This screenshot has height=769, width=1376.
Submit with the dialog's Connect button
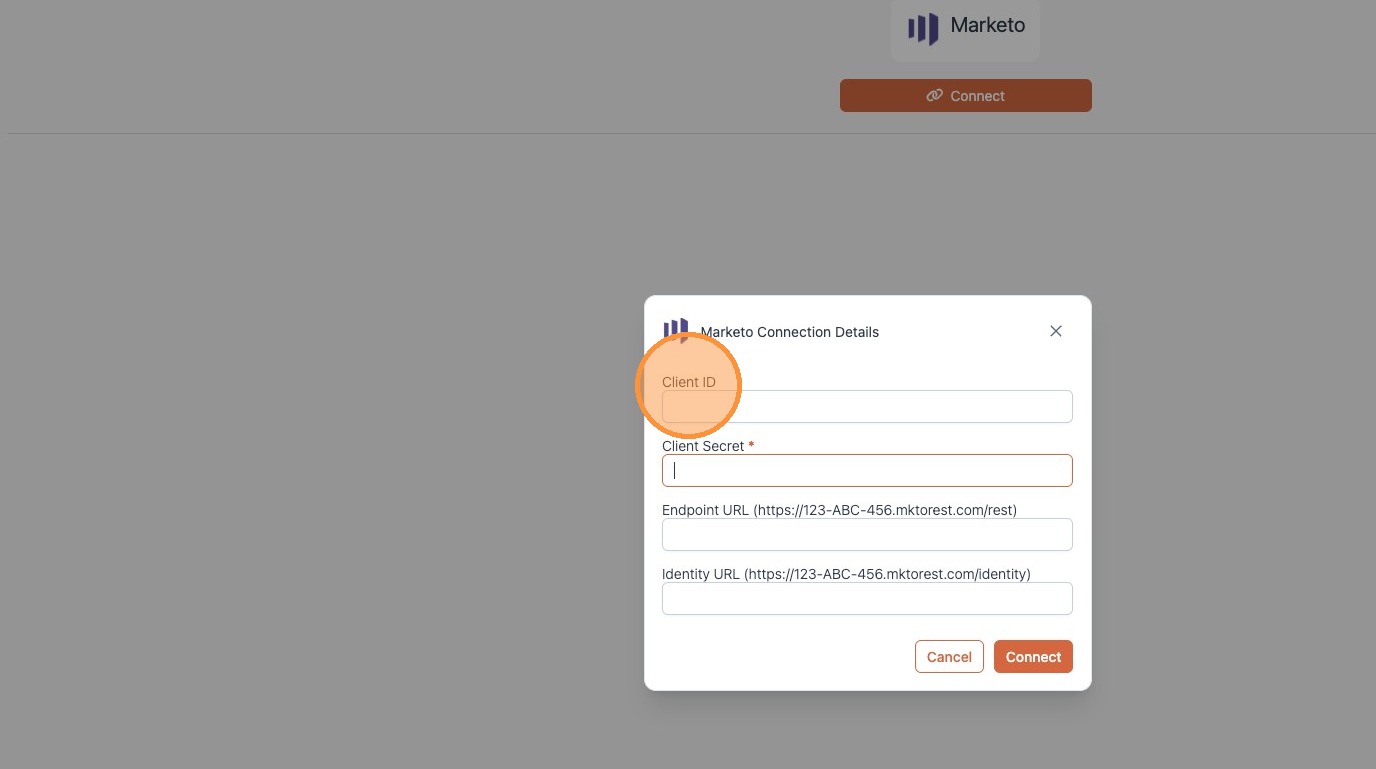[1033, 657]
